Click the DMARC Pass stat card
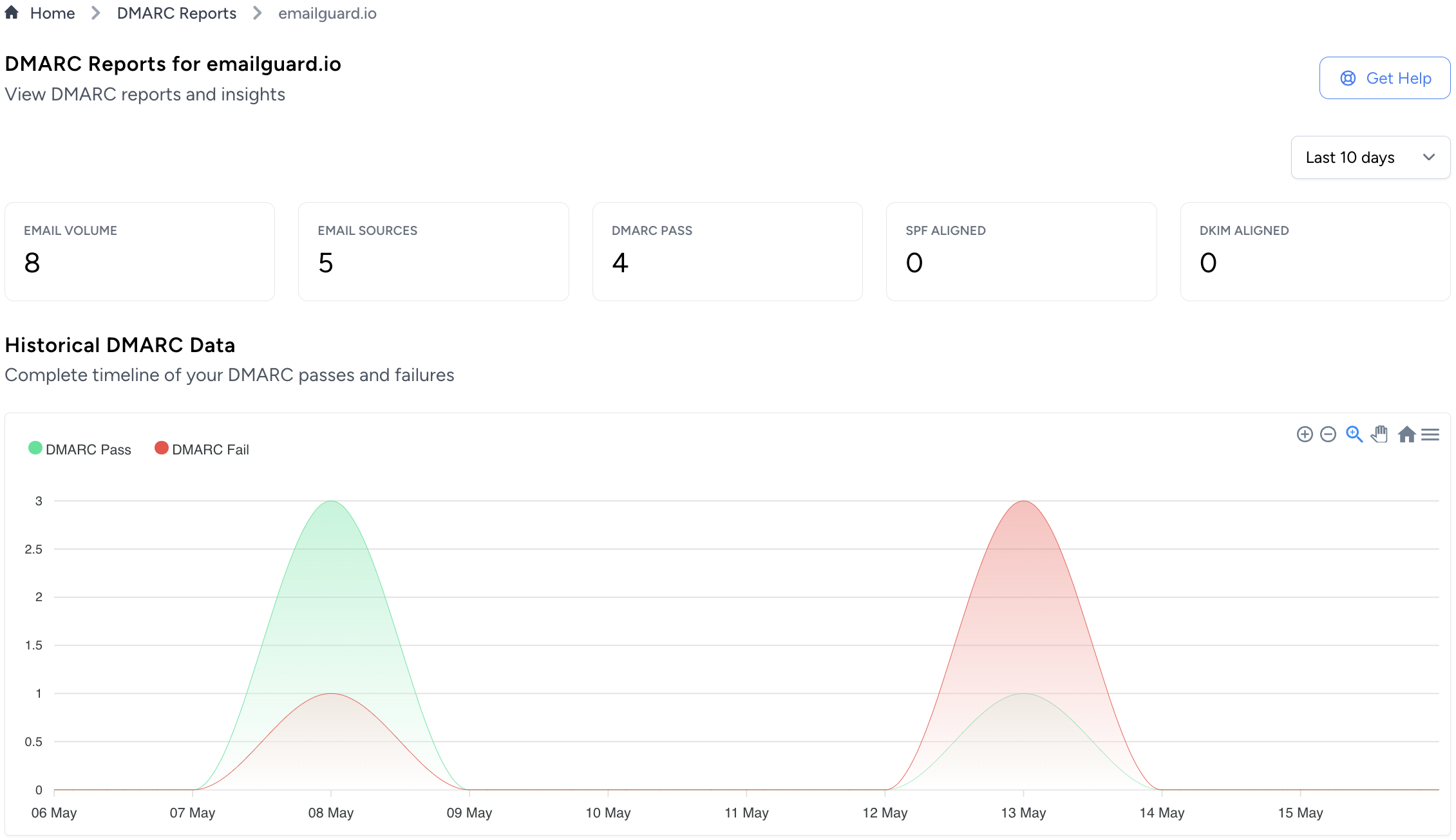1456x840 pixels. [728, 252]
